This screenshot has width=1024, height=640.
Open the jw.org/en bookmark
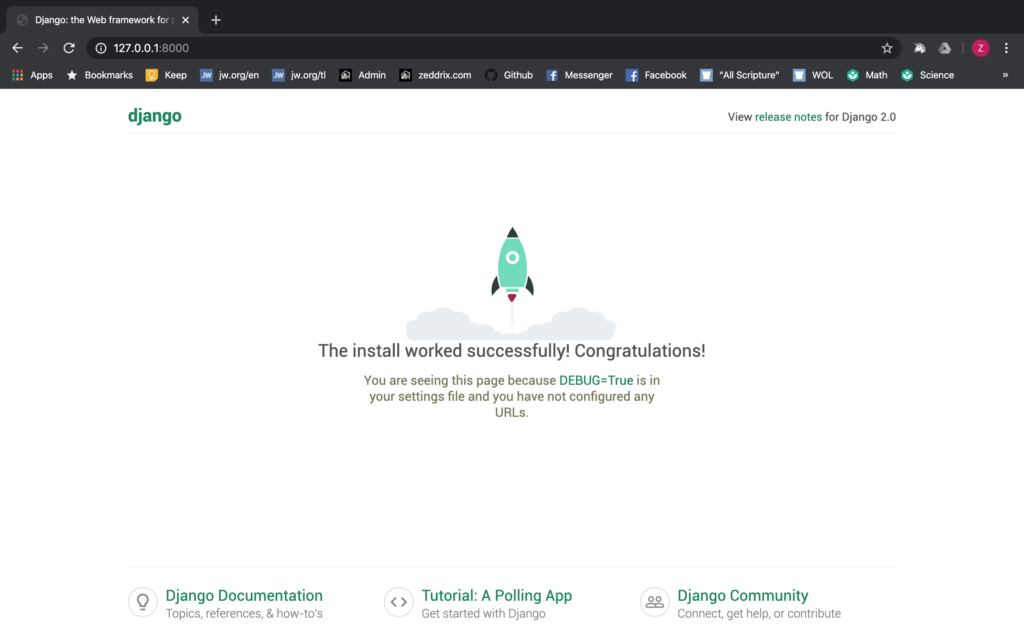tap(229, 75)
